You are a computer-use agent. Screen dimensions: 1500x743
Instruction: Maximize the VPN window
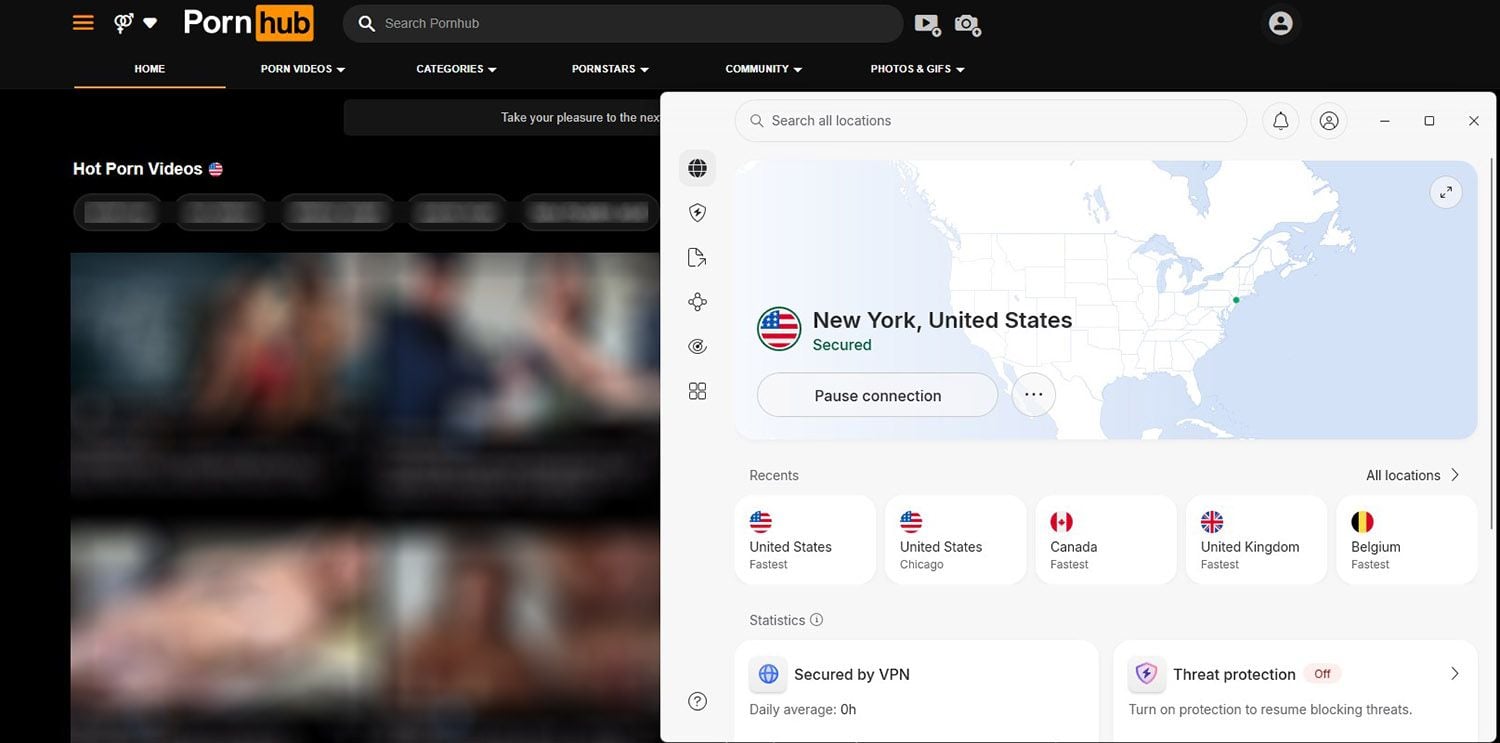click(x=1429, y=121)
